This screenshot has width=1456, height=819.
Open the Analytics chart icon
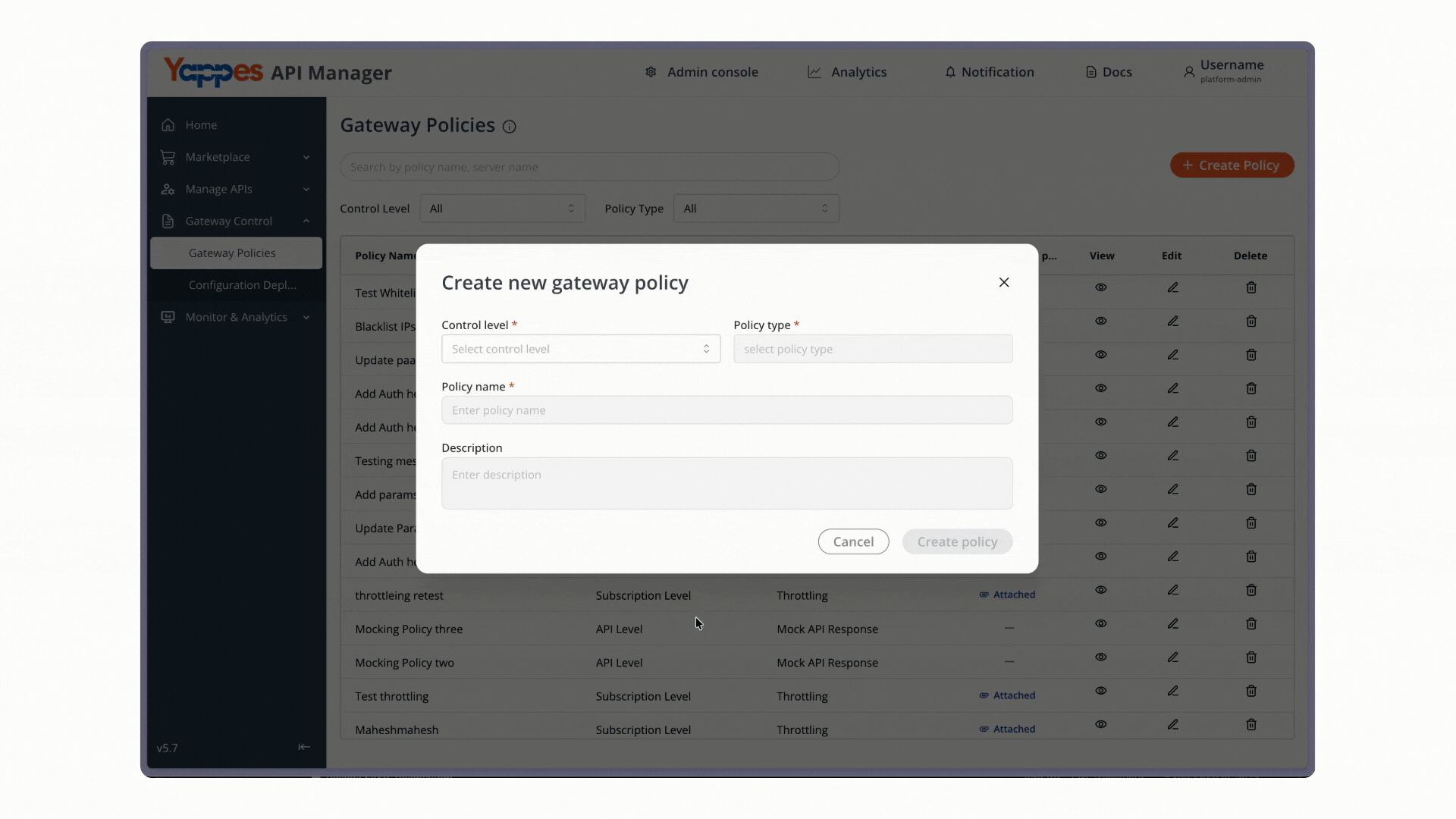click(814, 72)
